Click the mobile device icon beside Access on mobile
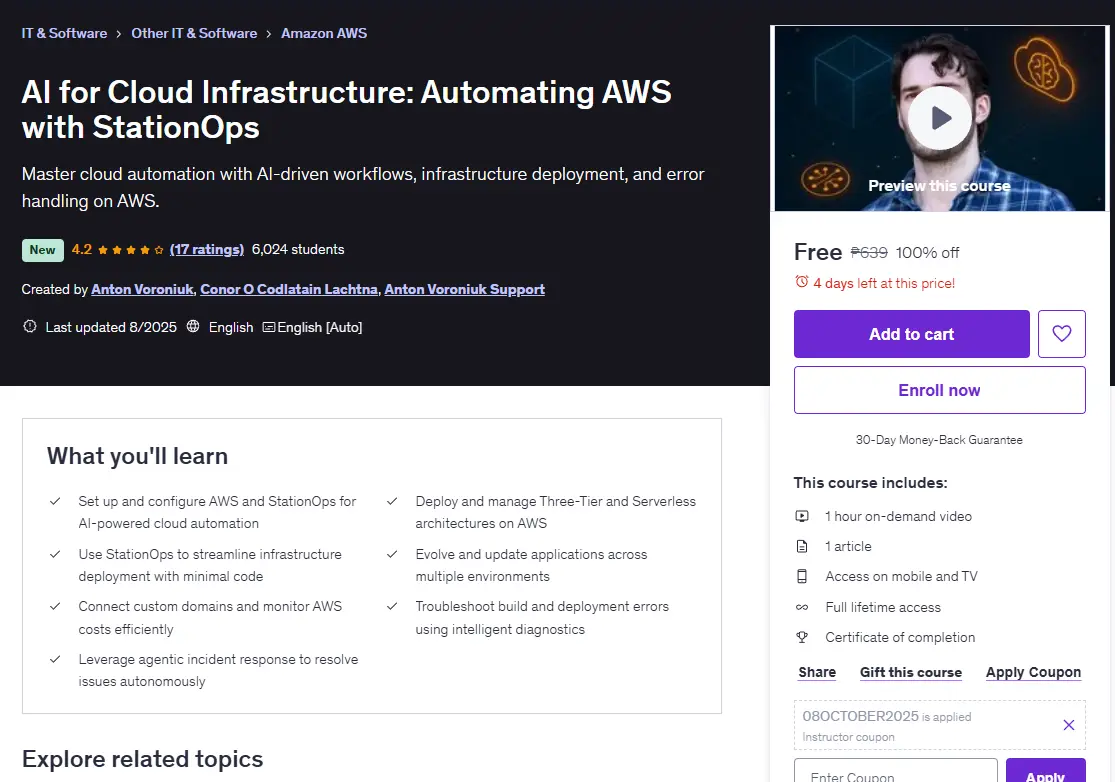This screenshot has height=782, width=1115. coord(801,577)
